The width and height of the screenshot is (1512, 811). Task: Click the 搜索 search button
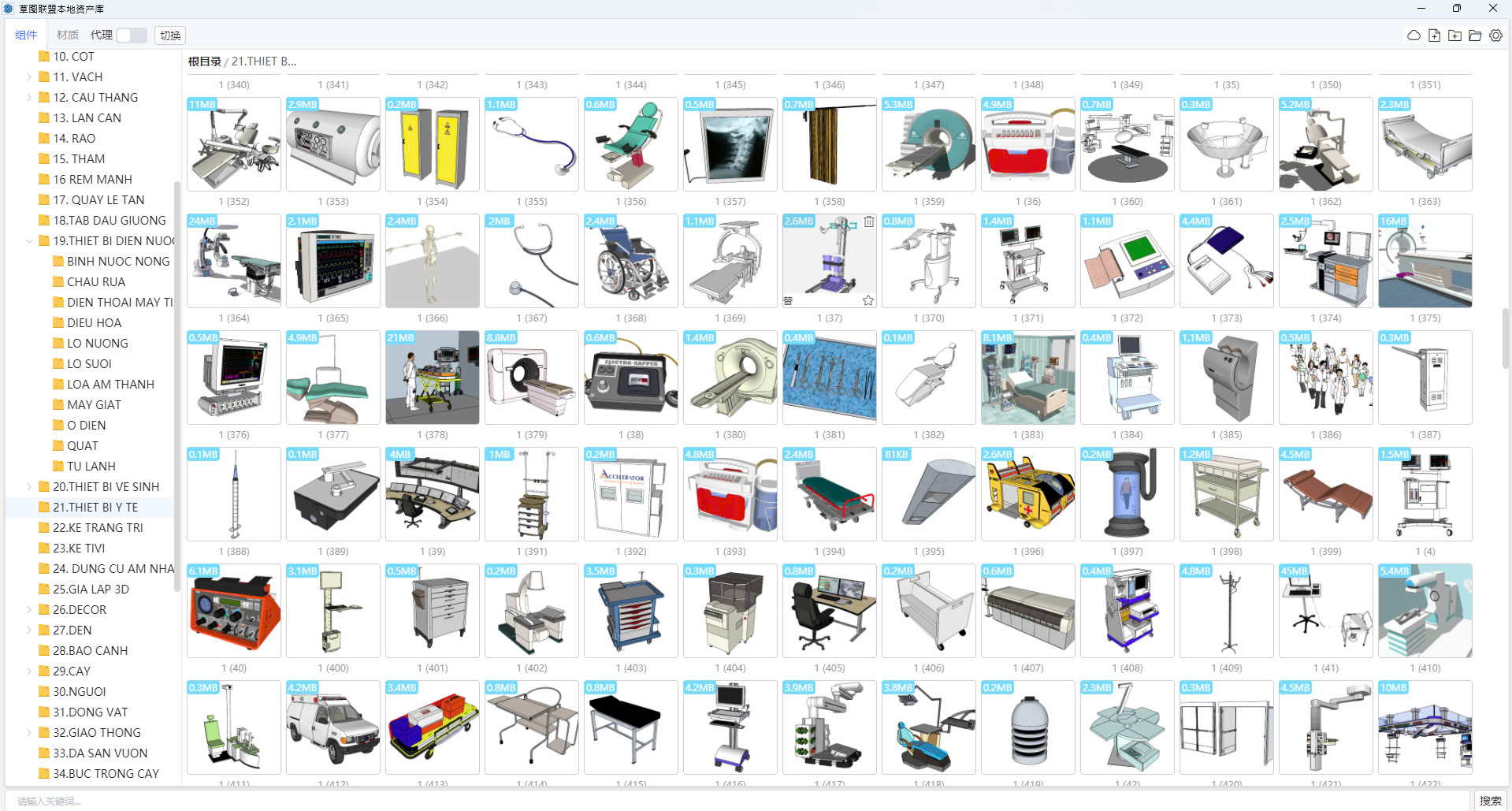(x=1490, y=801)
